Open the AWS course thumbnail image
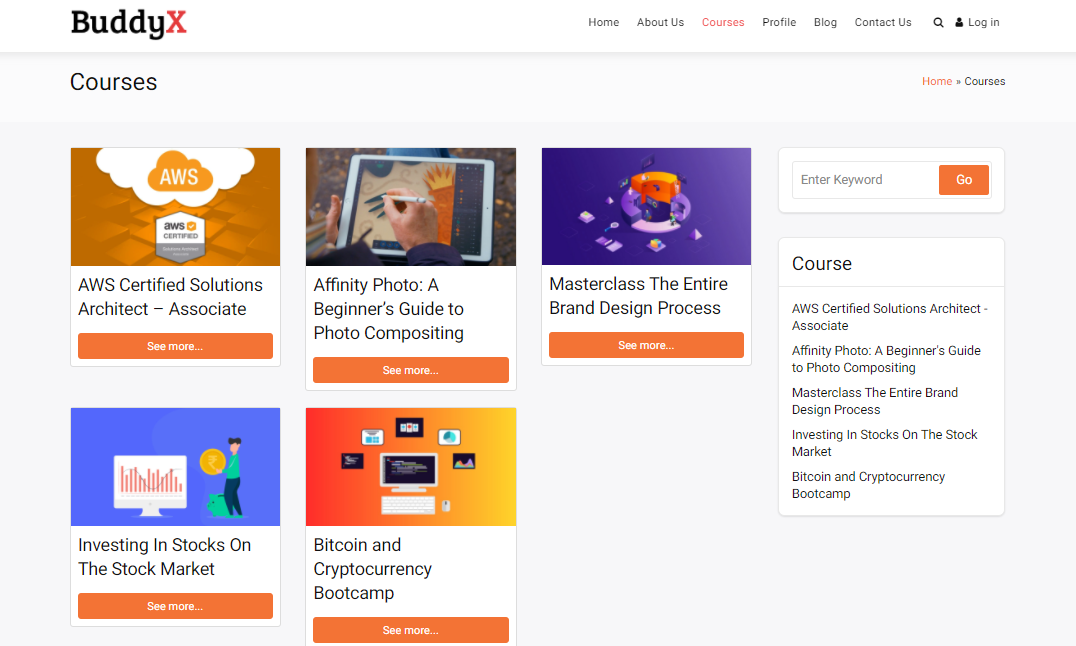Screen dimensions: 1076x646 click(176, 207)
